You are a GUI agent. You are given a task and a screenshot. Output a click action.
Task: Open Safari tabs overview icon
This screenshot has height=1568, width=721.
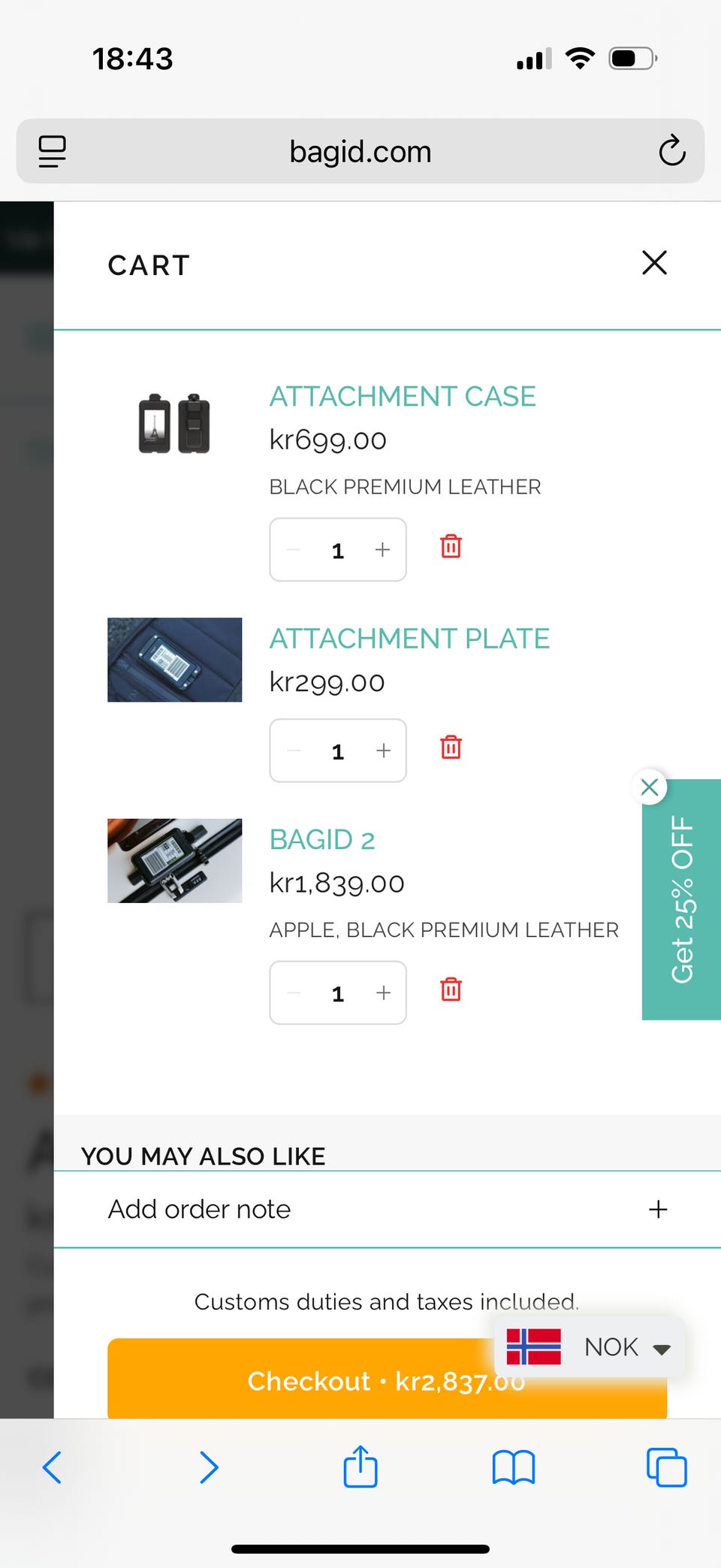pyautogui.click(x=666, y=1467)
